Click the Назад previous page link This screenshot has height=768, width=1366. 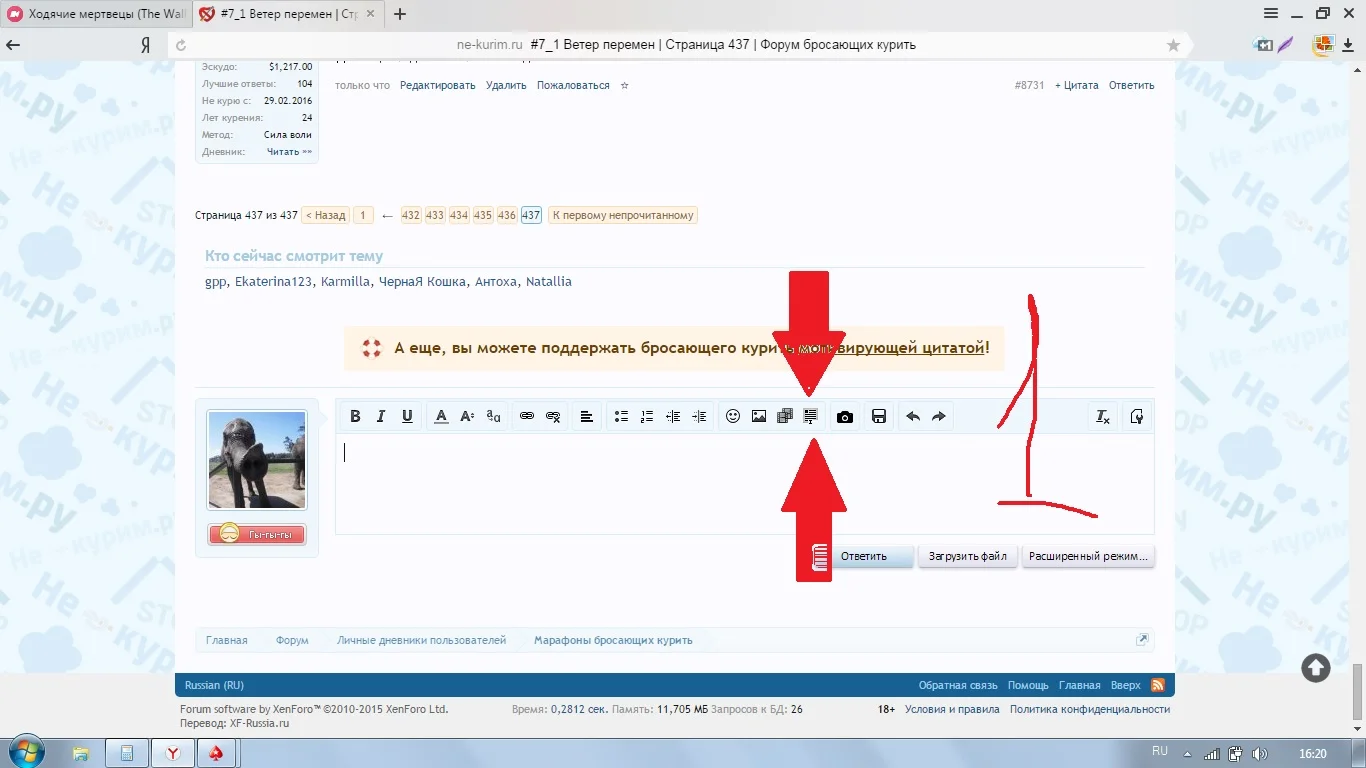click(326, 215)
